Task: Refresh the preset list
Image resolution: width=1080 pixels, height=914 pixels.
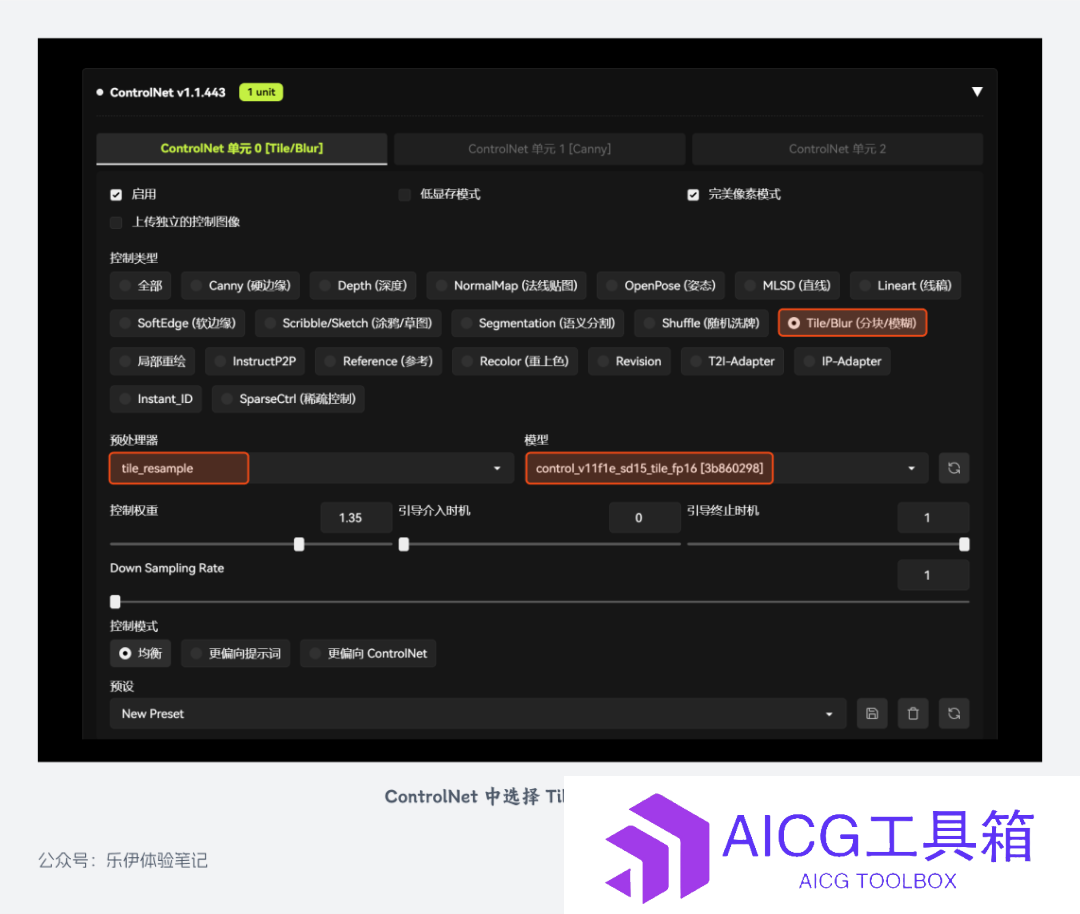Action: 954,714
